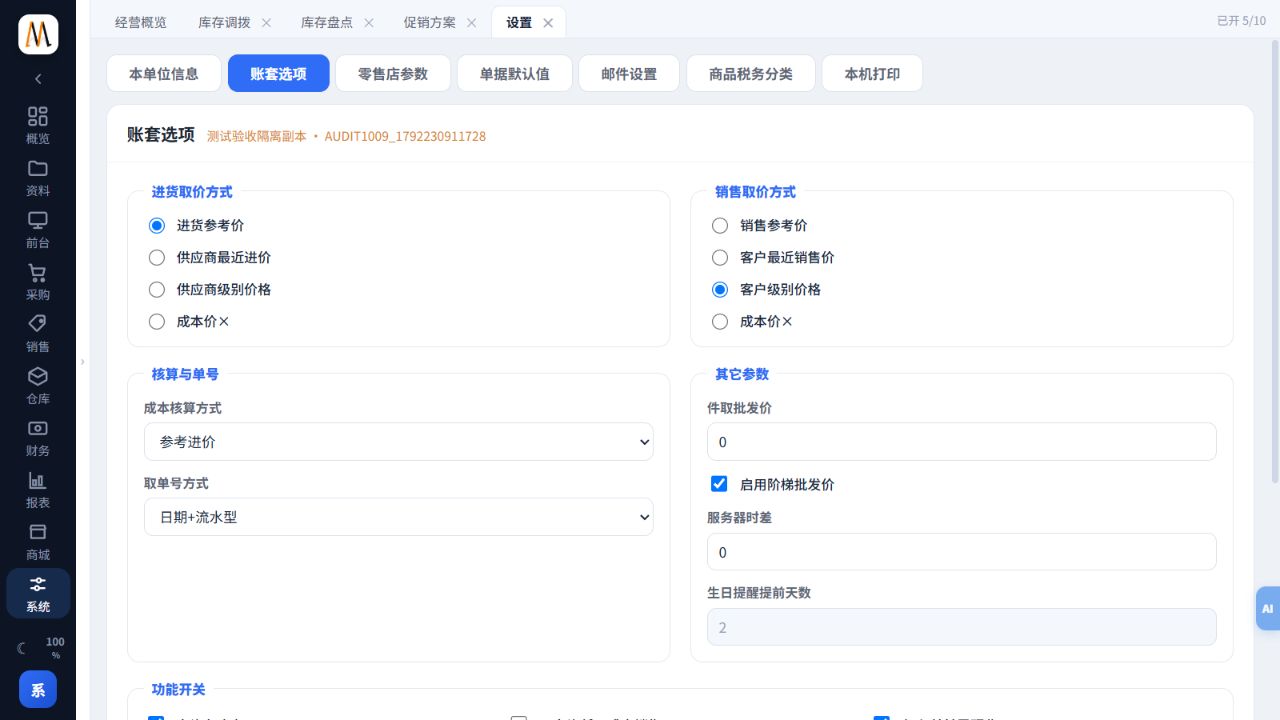This screenshot has width=1280, height=720.
Task: Switch to the 库存盘点 tab
Action: (x=327, y=22)
